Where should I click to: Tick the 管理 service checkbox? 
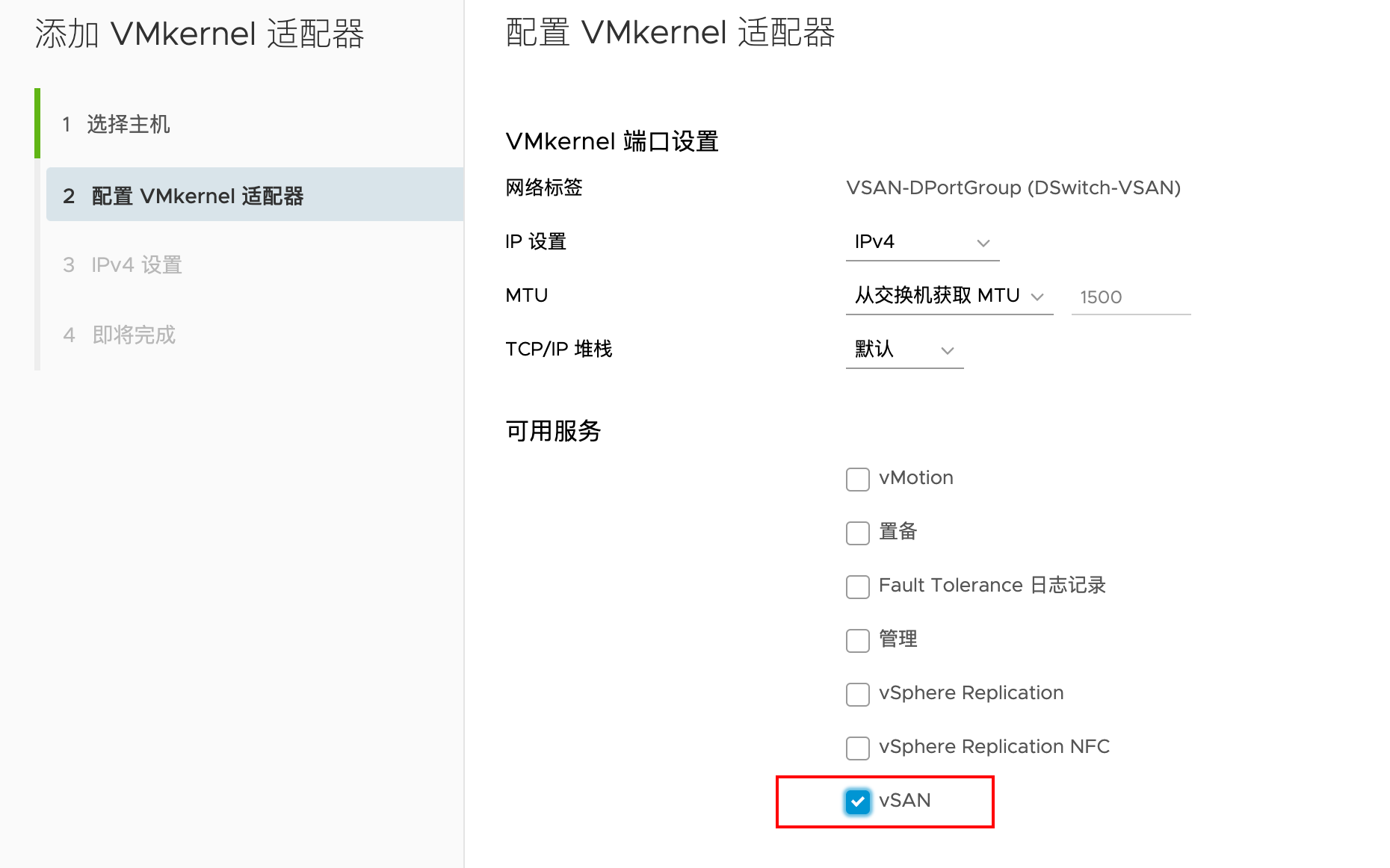pyautogui.click(x=857, y=641)
